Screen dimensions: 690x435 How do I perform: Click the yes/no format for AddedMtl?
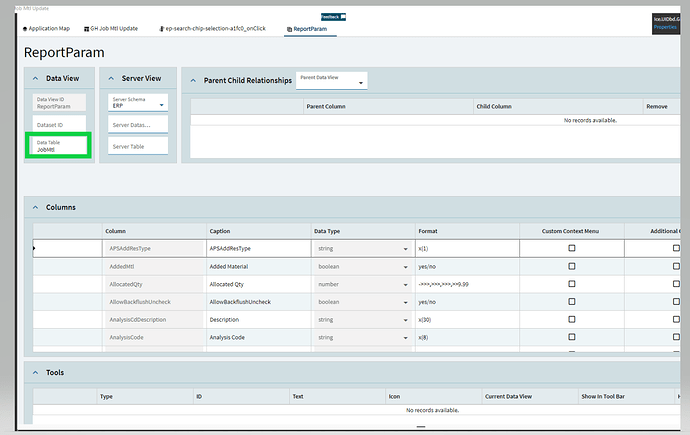click(467, 267)
